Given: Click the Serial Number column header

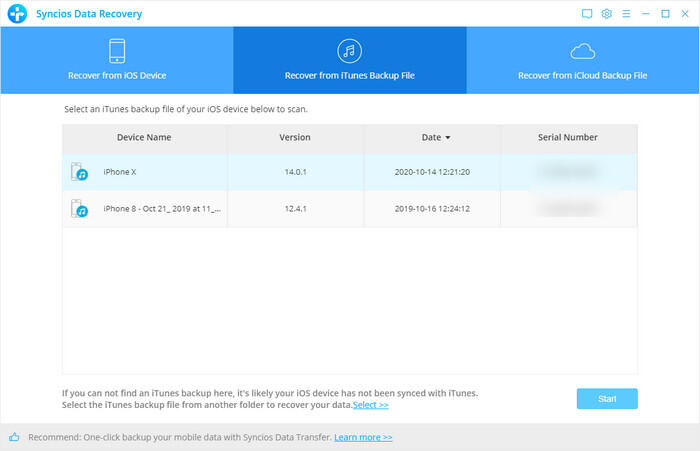Looking at the screenshot, I should tap(567, 137).
